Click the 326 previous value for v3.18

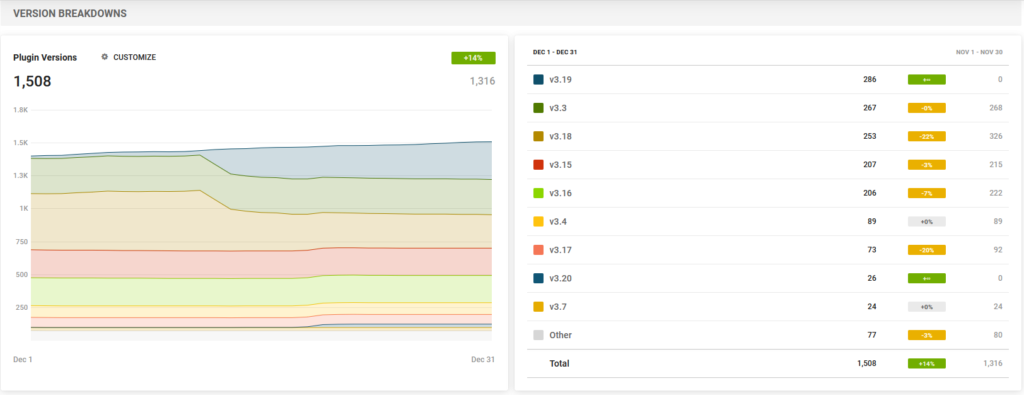(995, 136)
